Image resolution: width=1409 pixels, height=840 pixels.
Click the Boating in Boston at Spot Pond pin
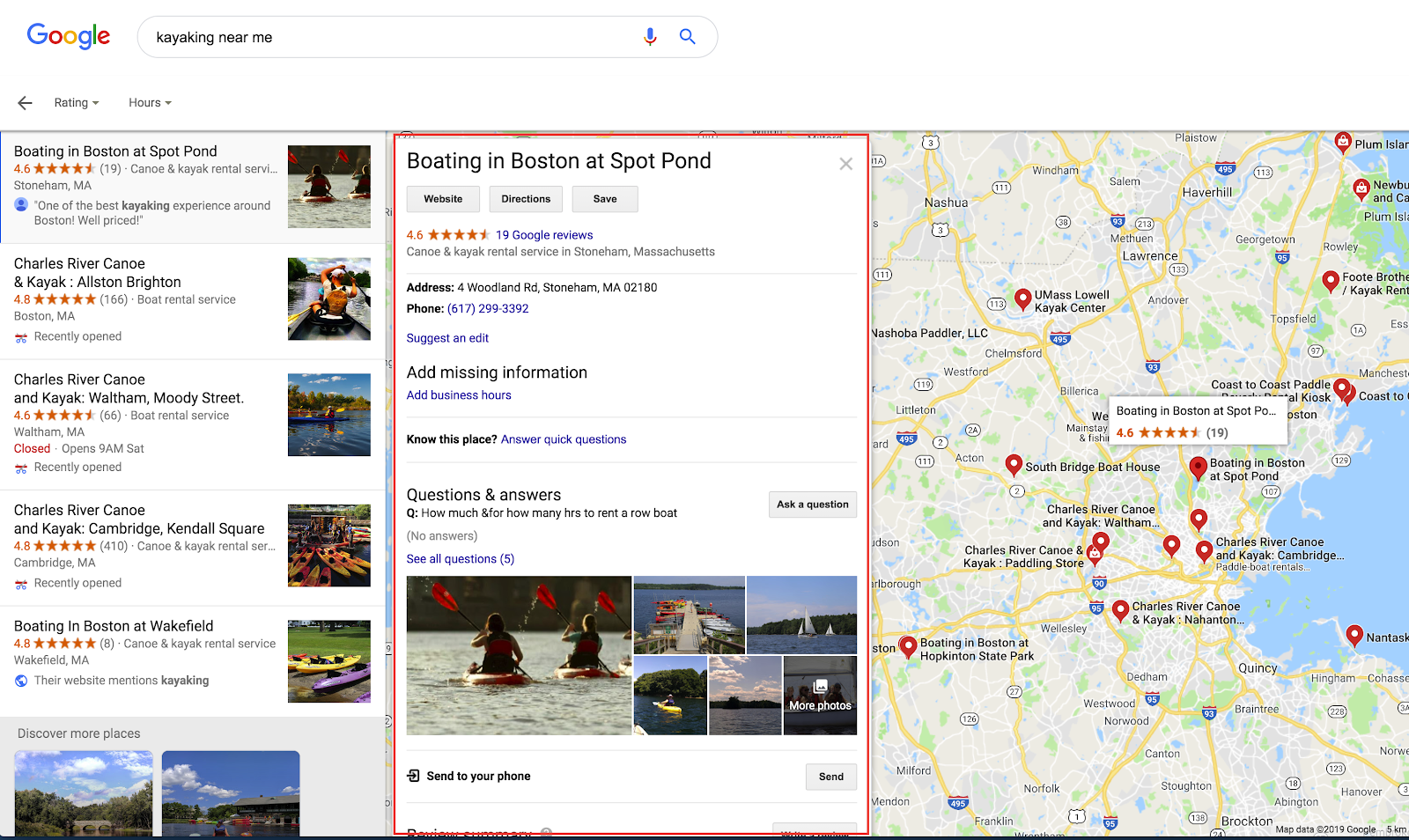[x=1198, y=468]
